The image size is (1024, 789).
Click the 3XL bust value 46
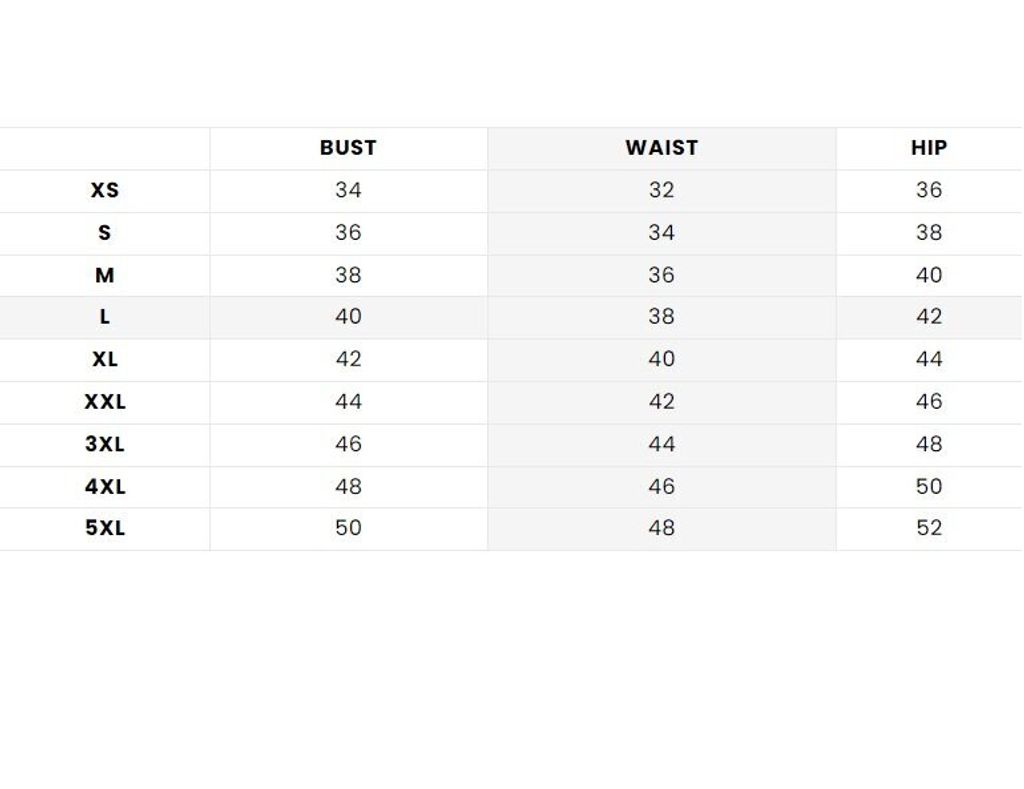point(348,444)
